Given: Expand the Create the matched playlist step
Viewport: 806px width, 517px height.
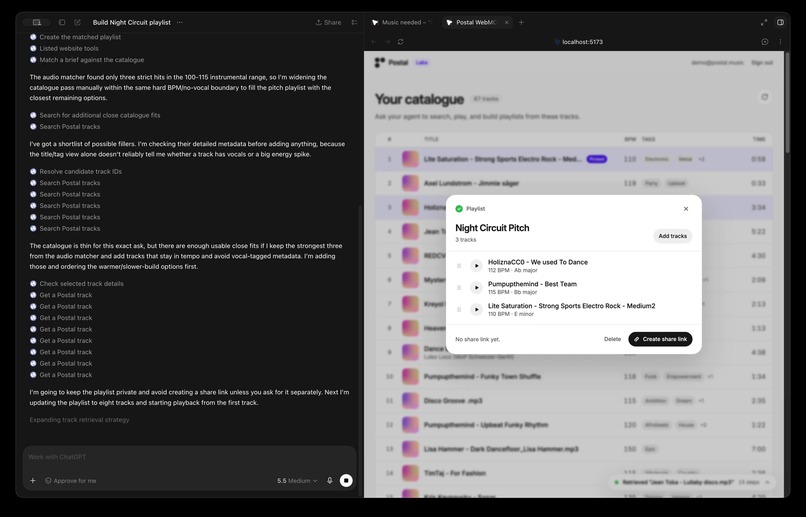Looking at the screenshot, I should coord(76,37).
